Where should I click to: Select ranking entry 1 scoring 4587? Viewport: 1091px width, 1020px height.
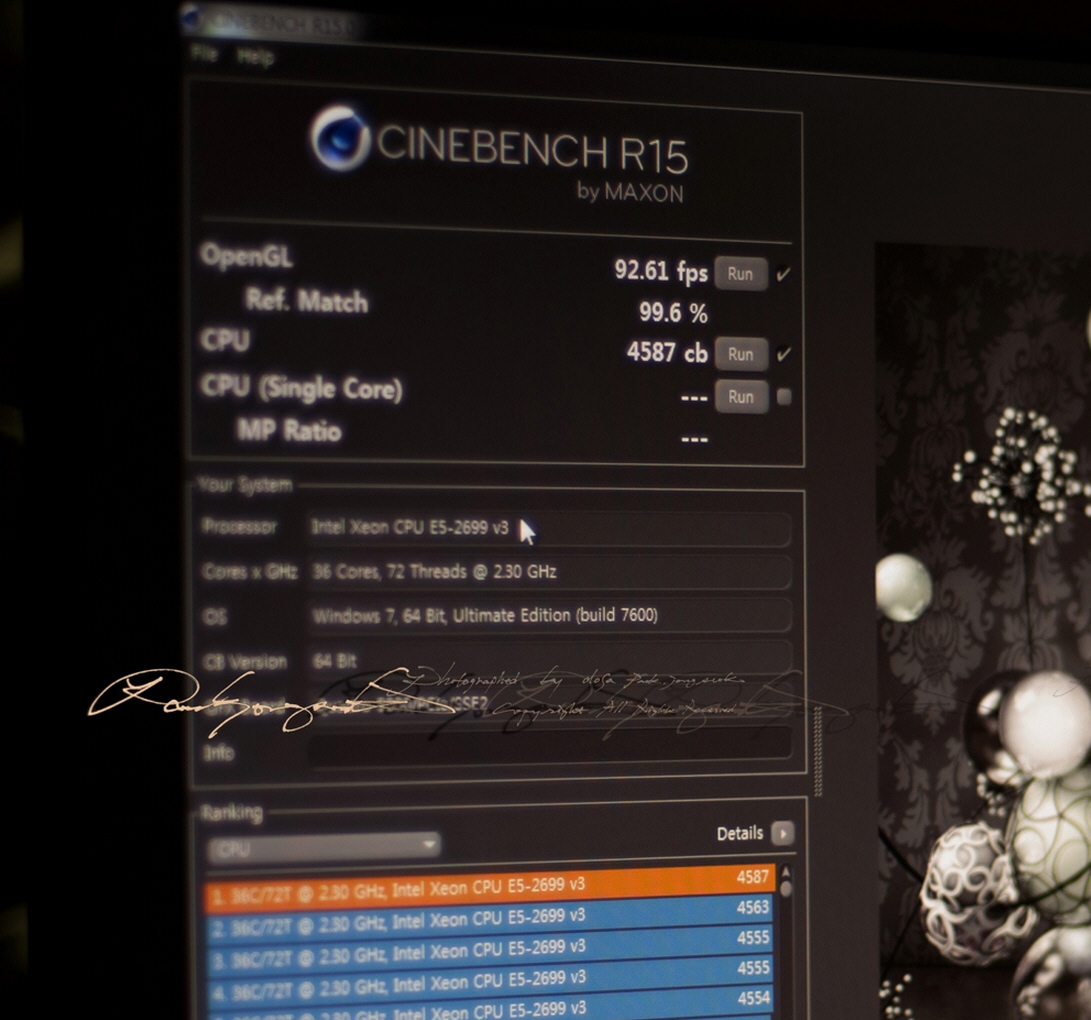coord(490,888)
